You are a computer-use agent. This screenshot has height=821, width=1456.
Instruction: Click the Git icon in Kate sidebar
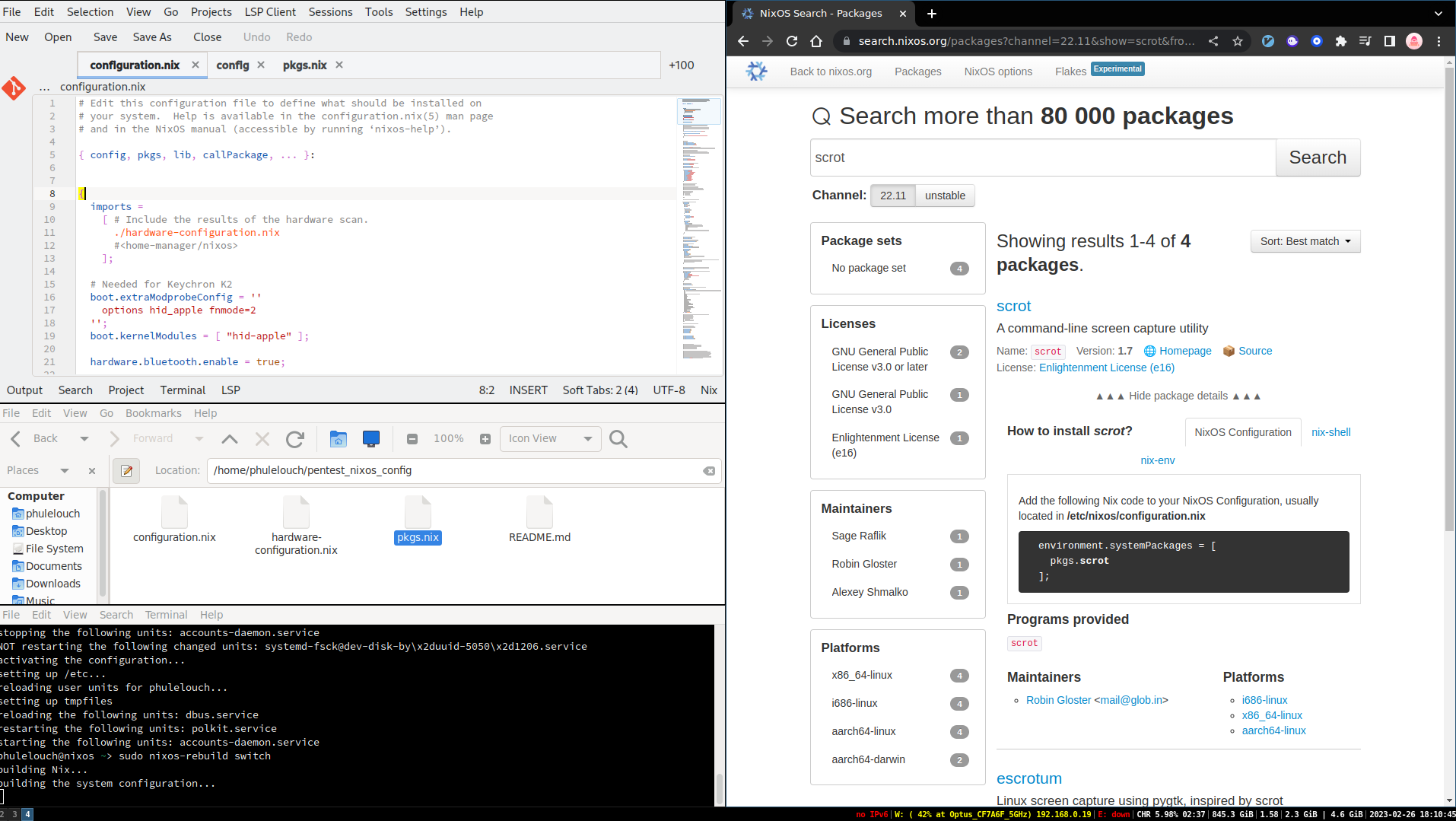(14, 88)
